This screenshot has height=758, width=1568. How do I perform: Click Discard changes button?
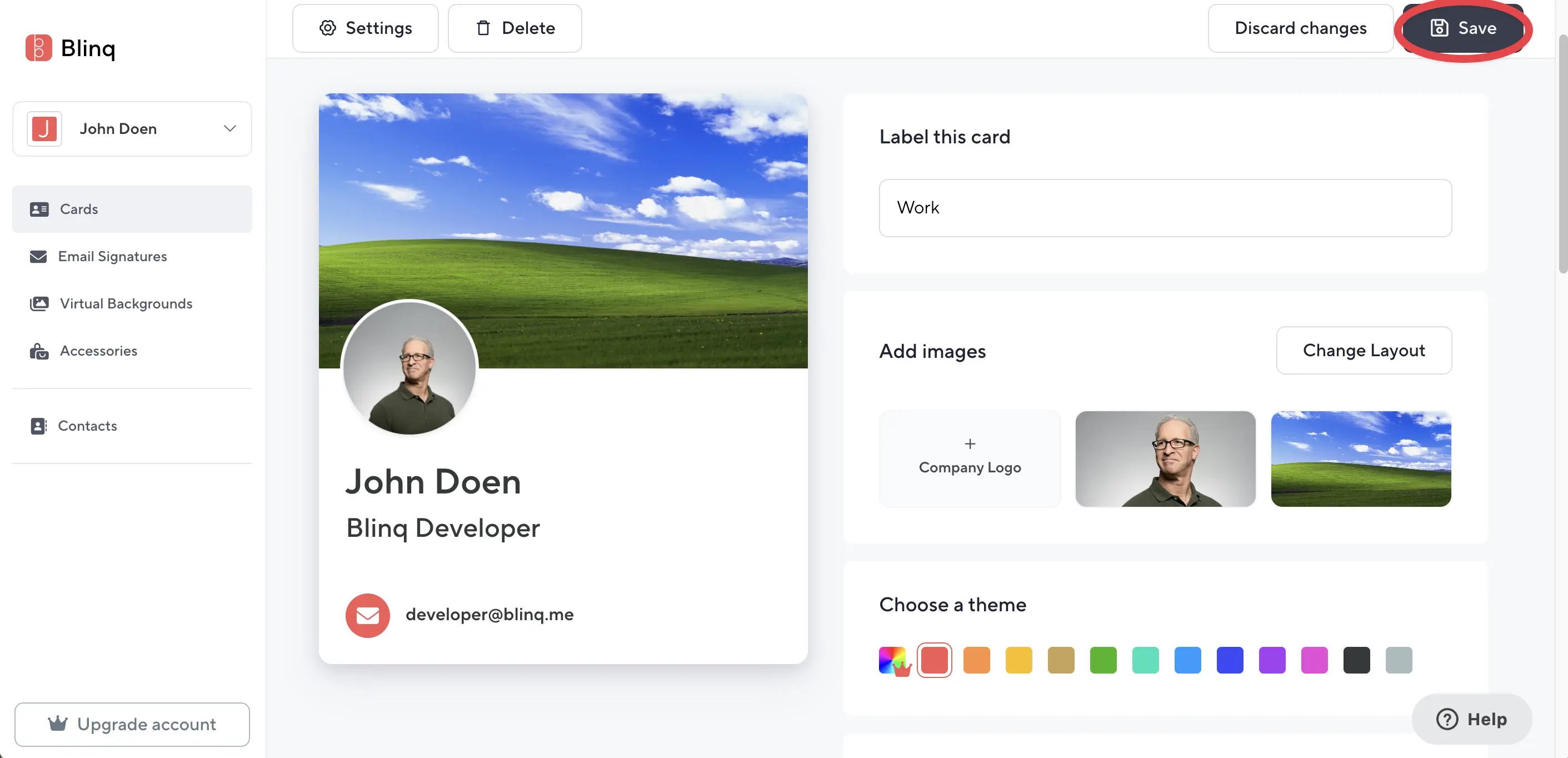[1300, 28]
